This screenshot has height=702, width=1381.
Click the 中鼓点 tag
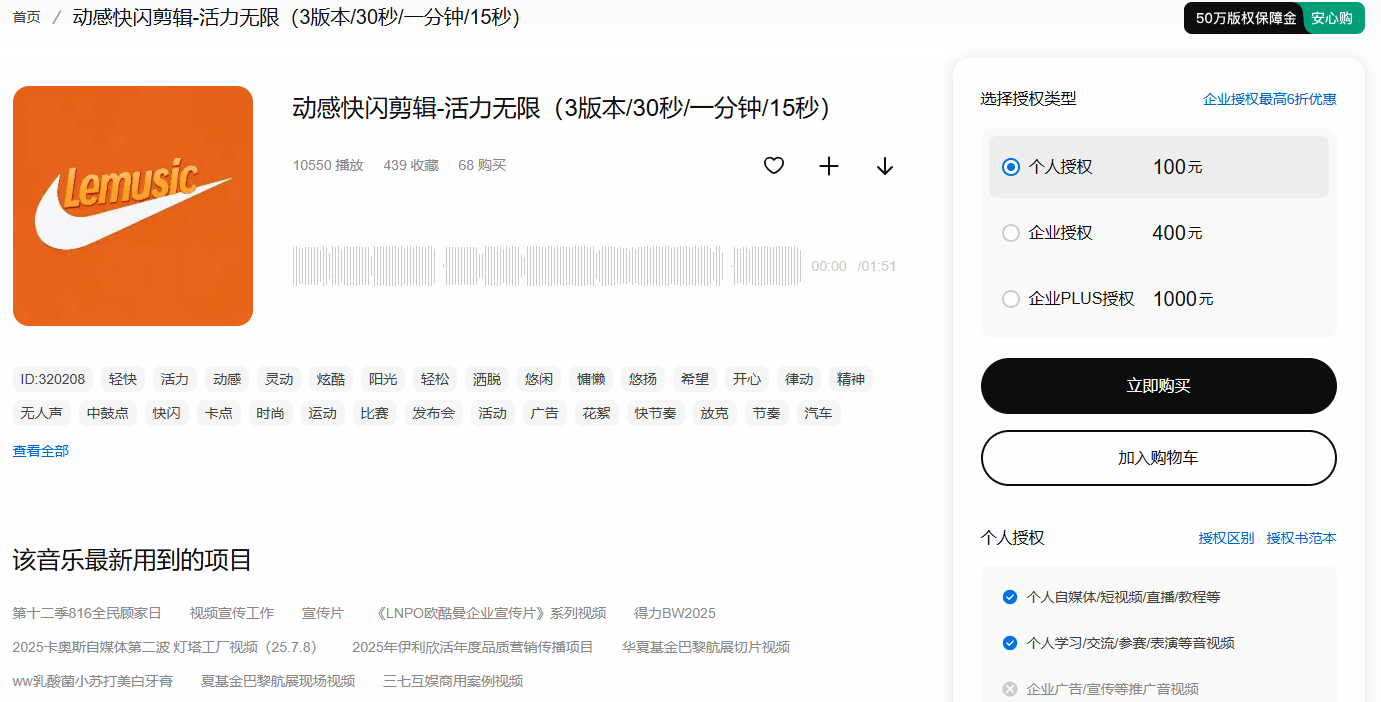coord(108,413)
